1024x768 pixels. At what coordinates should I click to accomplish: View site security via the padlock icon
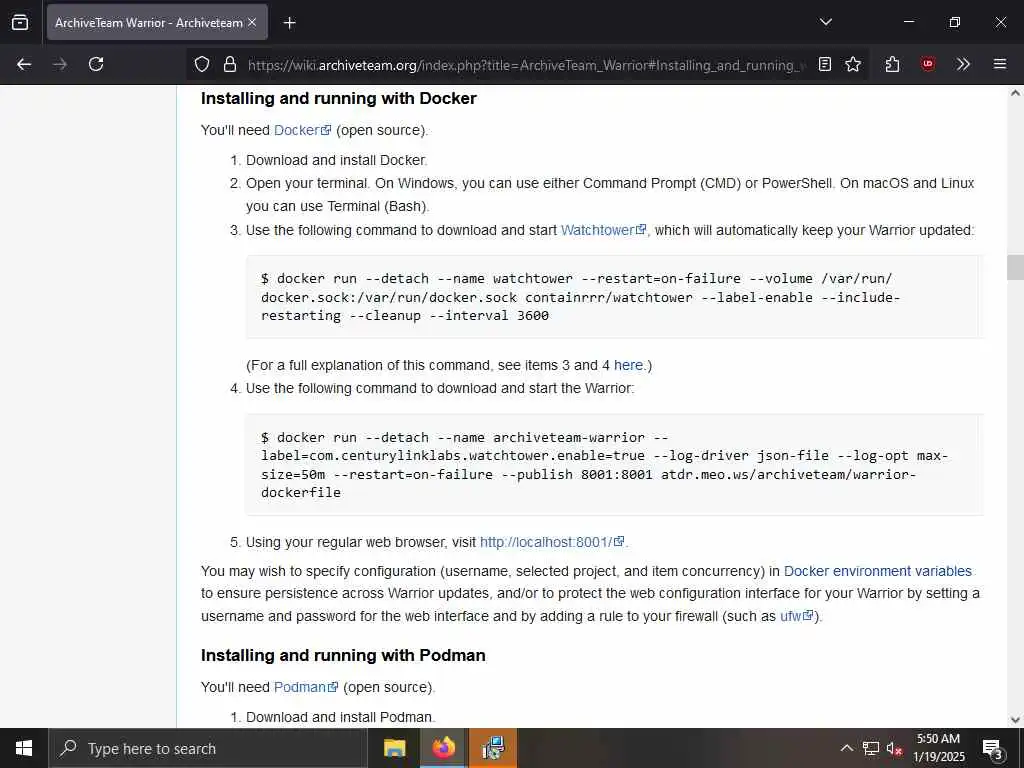(x=229, y=64)
